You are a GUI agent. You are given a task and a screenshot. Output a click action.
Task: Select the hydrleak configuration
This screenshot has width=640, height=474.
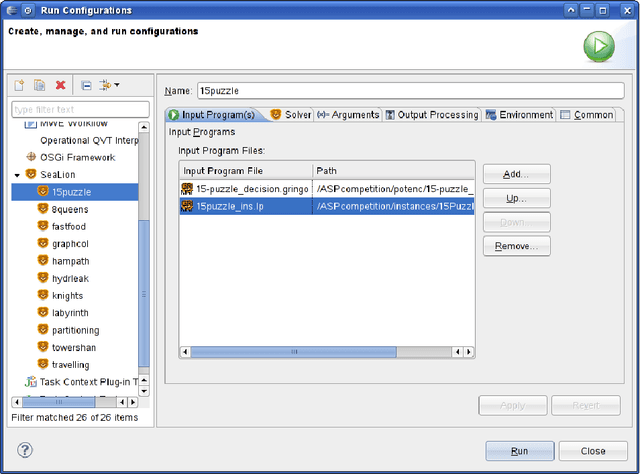[x=70, y=278]
